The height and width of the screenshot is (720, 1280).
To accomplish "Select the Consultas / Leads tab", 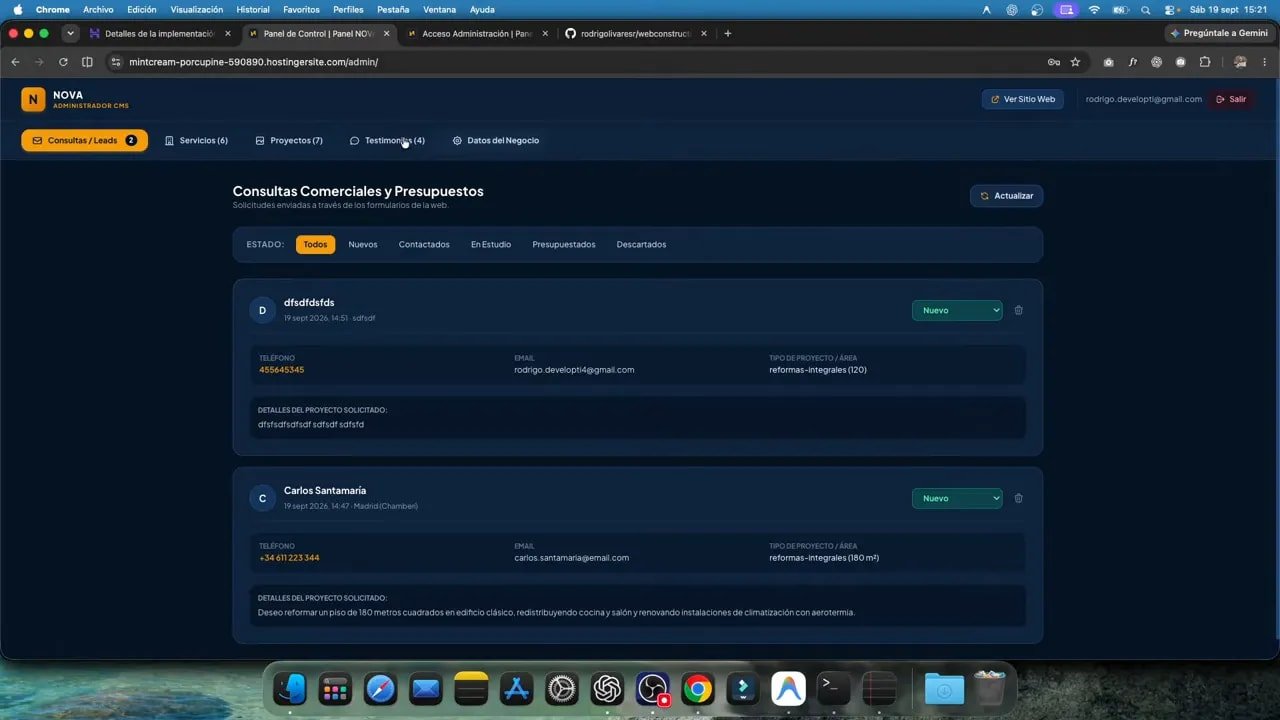I will click(84, 141).
